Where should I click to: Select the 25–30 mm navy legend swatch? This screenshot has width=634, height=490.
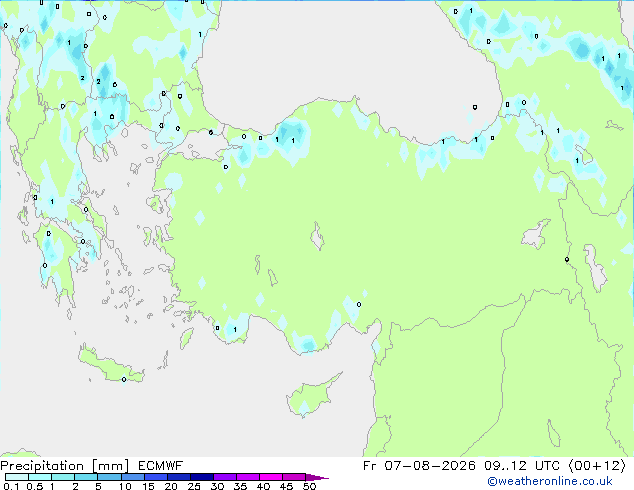201,477
